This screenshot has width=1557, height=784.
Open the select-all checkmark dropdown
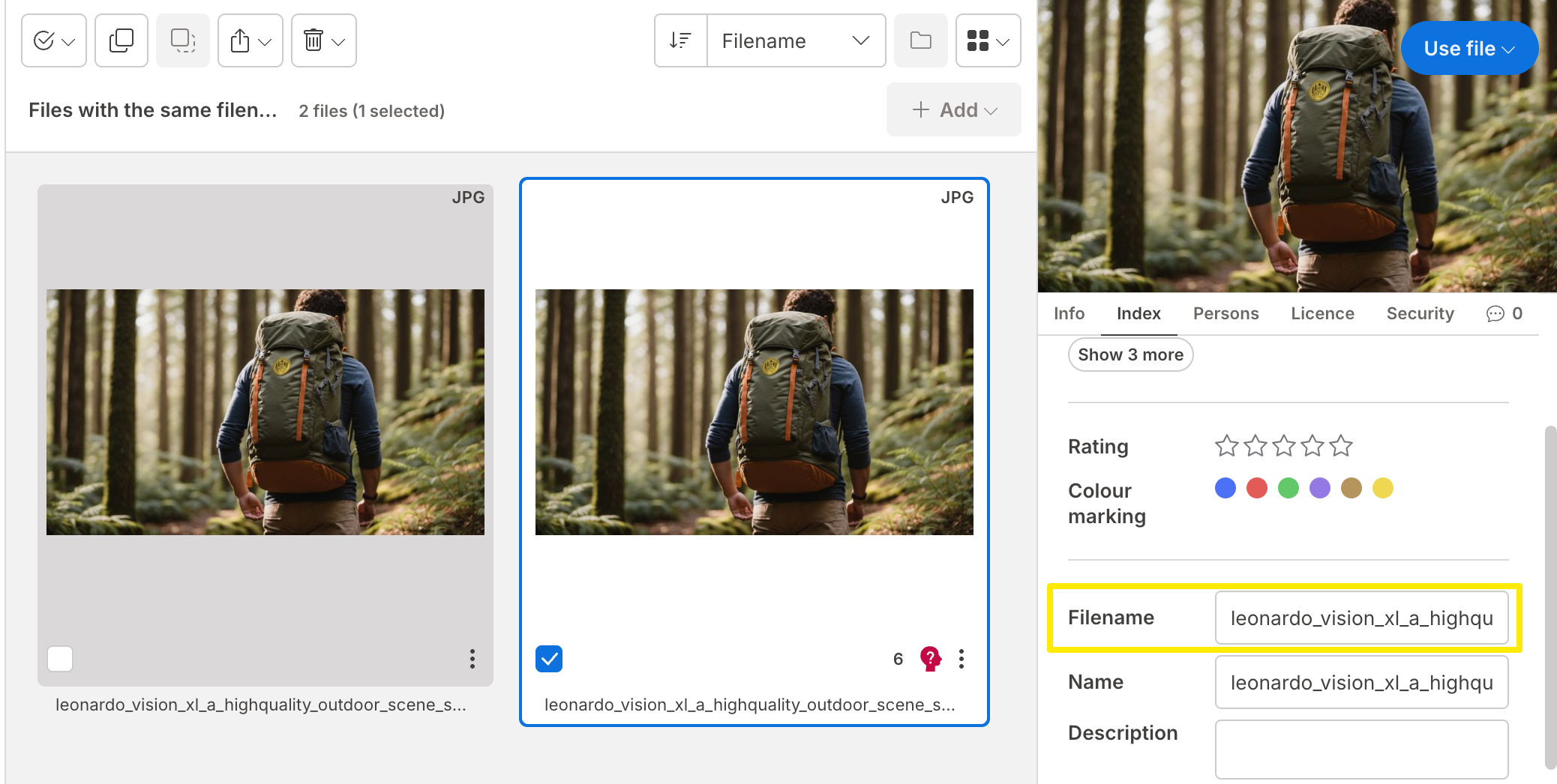[x=54, y=40]
